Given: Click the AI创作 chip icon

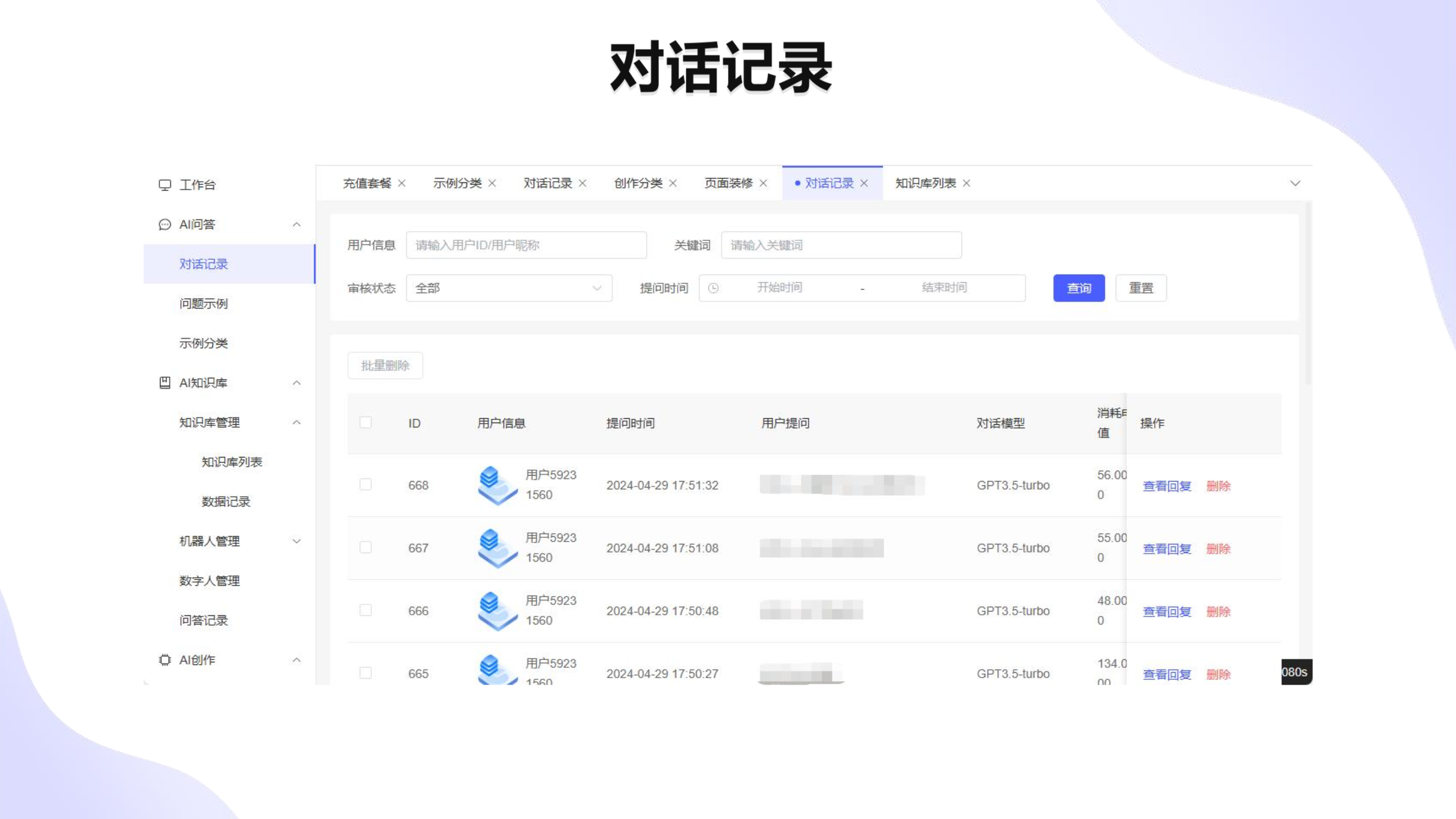Looking at the screenshot, I should coord(164,660).
